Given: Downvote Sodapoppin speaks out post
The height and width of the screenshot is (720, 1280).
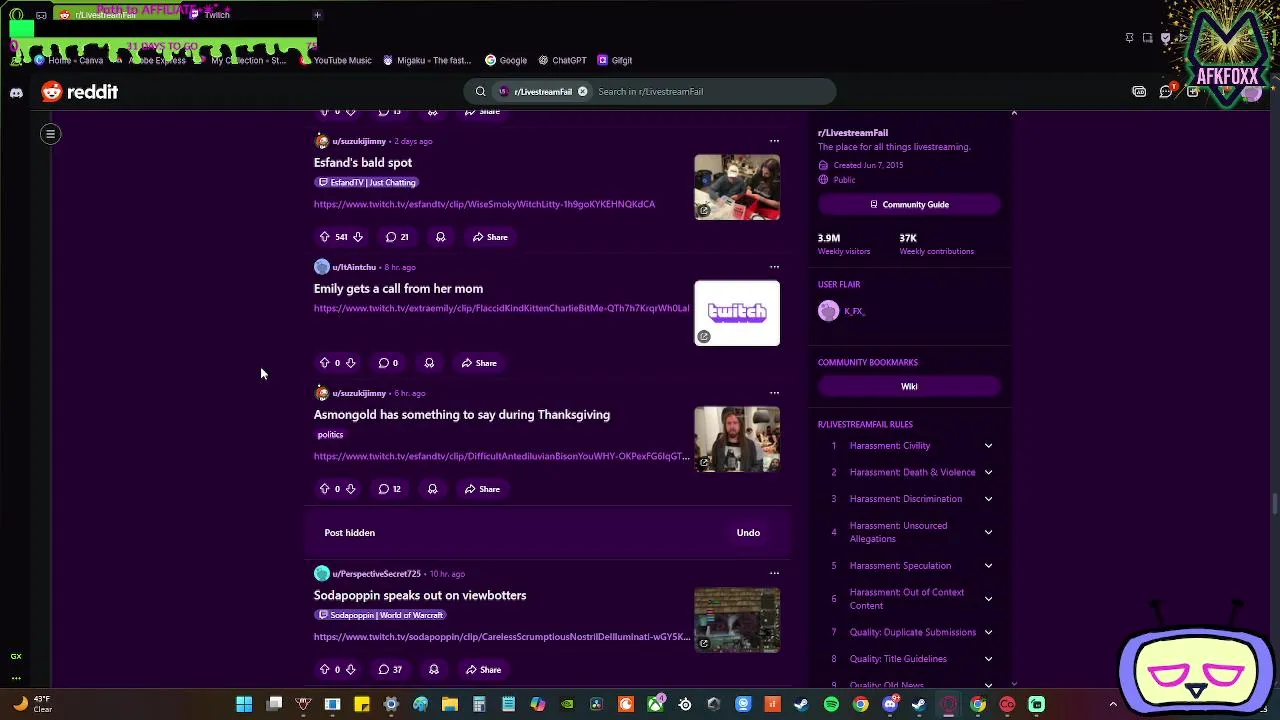Looking at the screenshot, I should (350, 670).
